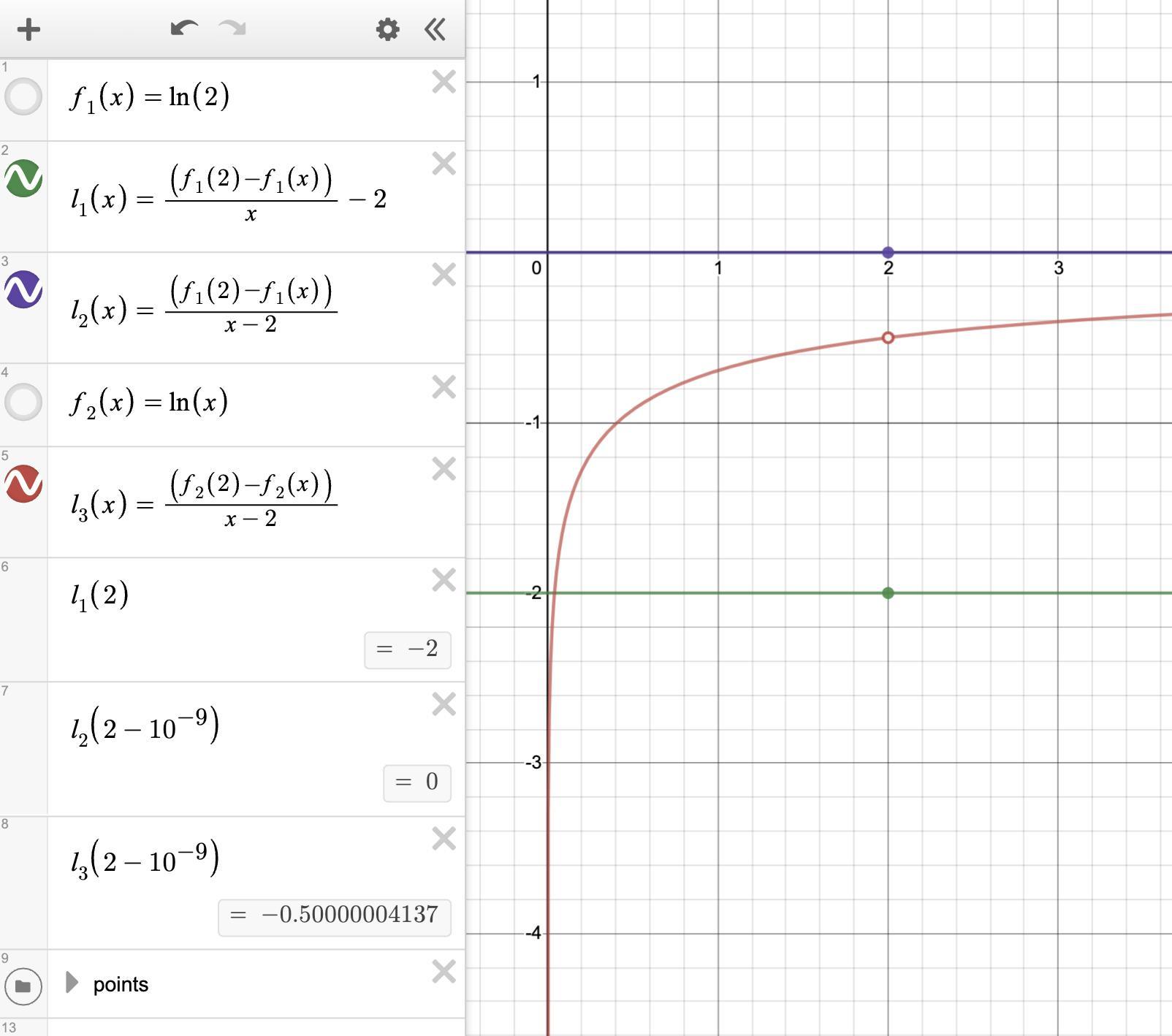Viewport: 1172px width, 1036px height.
Task: Hide the green l₁(x) curve
Action: point(23,178)
